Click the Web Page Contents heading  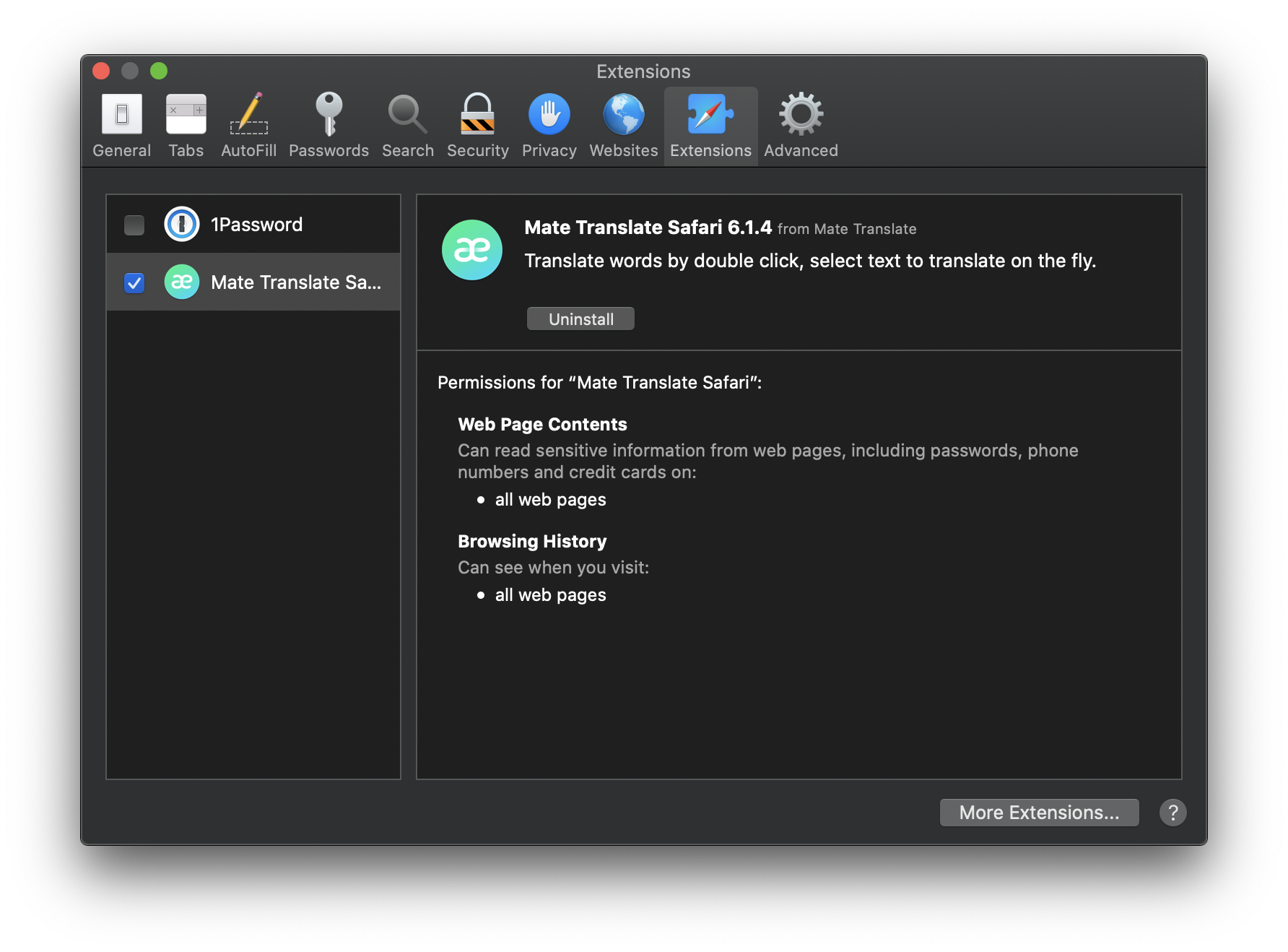[x=542, y=425]
